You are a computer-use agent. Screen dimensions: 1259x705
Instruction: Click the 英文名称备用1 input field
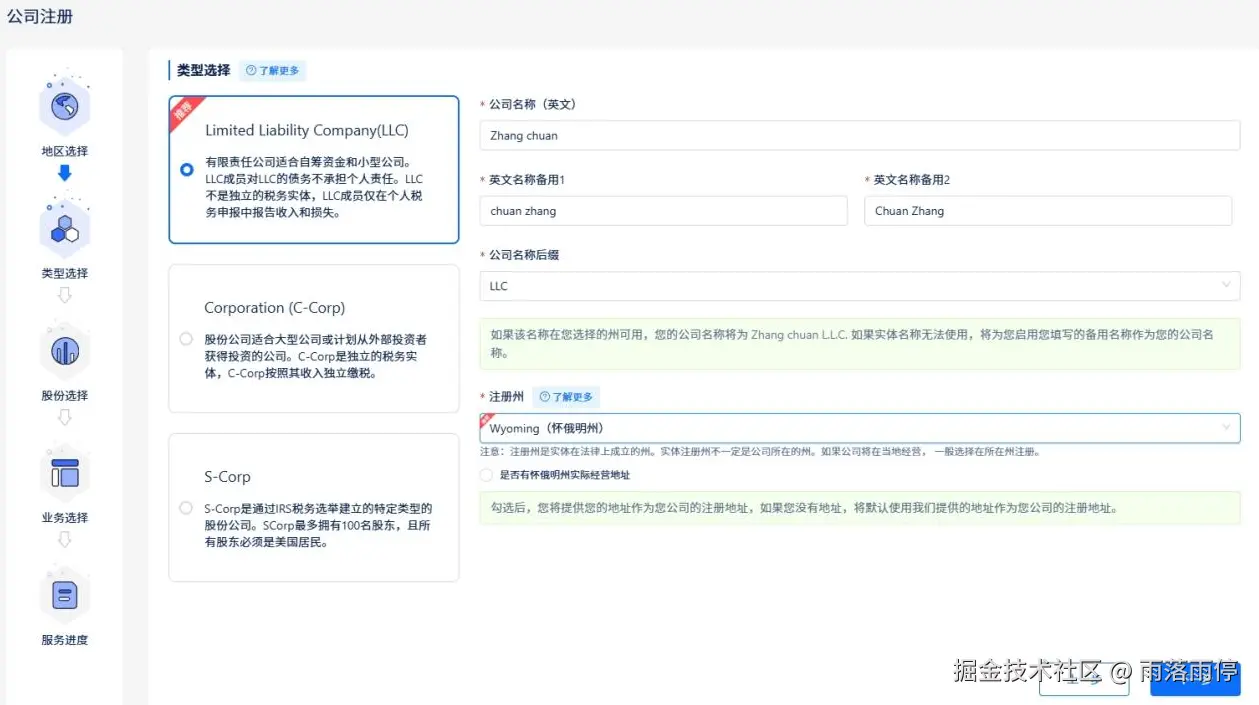[x=664, y=211]
